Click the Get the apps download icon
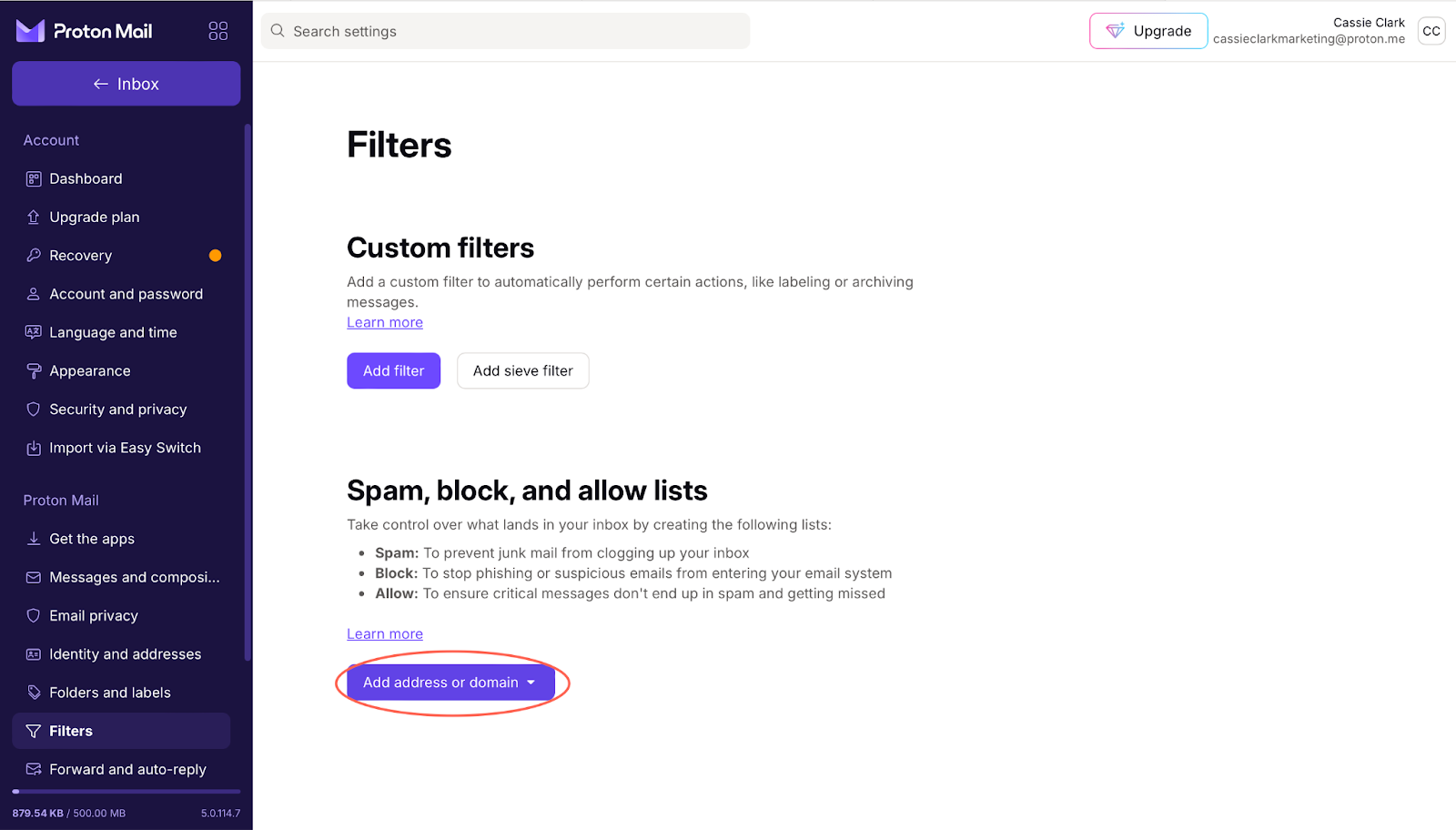This screenshot has width=1456, height=830. pyautogui.click(x=34, y=539)
